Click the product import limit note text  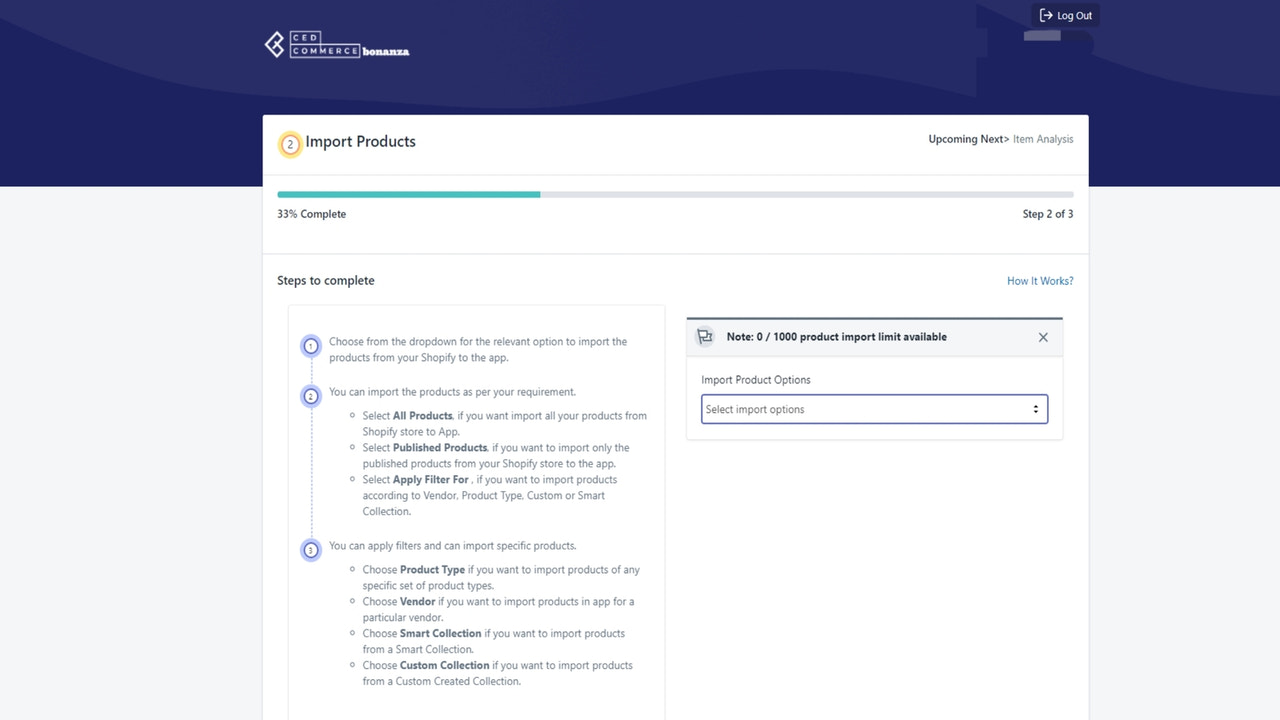coord(837,337)
